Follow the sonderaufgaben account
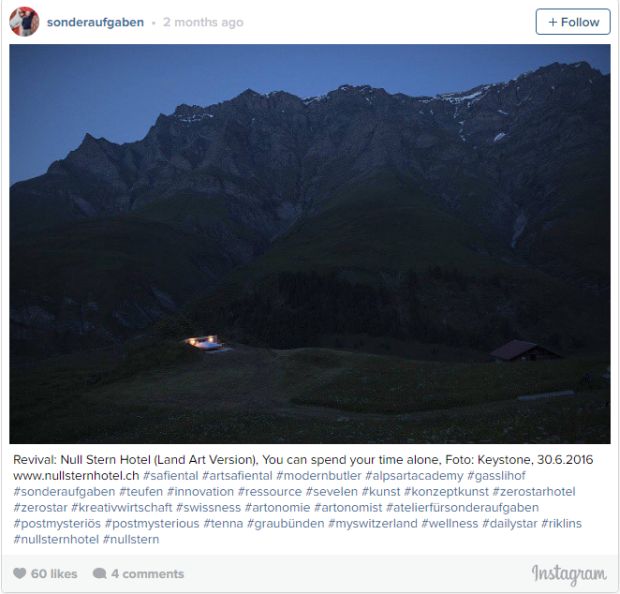The image size is (620, 594). [573, 22]
